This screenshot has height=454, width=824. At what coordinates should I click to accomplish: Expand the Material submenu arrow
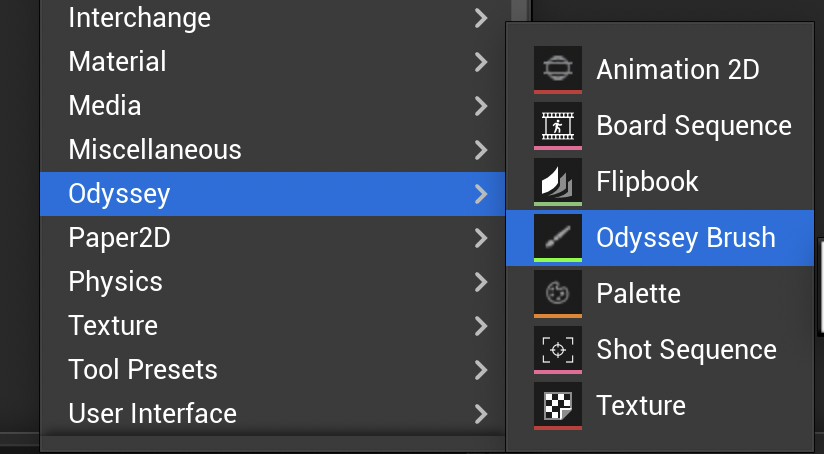tap(481, 62)
